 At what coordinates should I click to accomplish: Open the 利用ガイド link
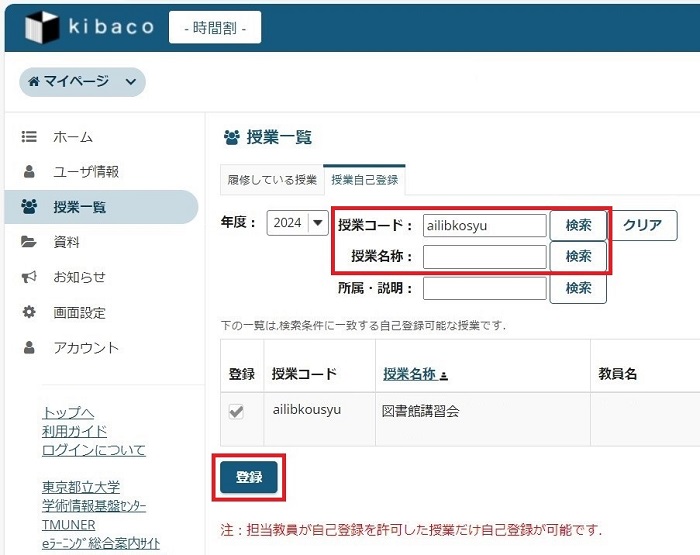[x=74, y=431]
